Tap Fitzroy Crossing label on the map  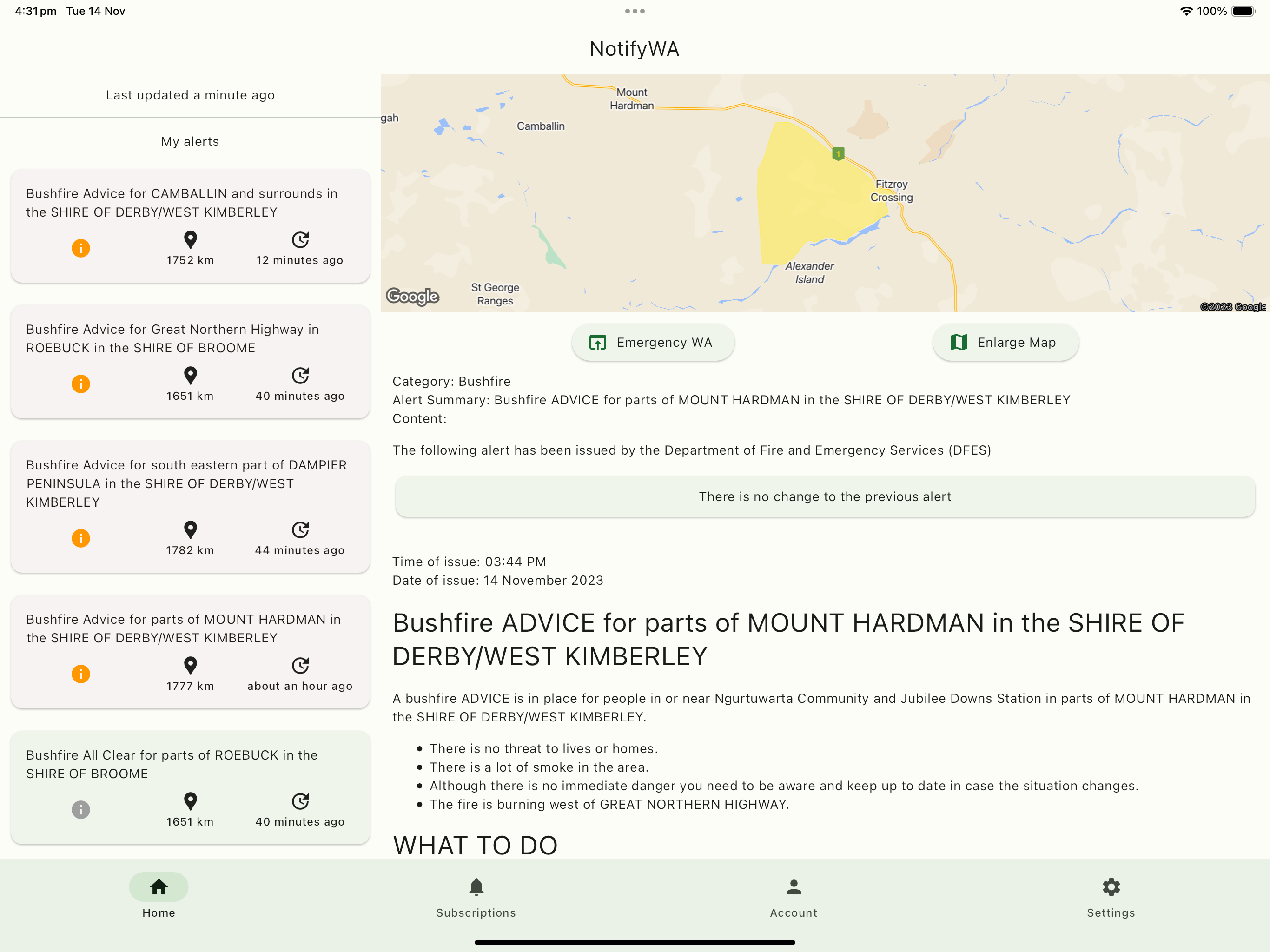[x=891, y=191]
